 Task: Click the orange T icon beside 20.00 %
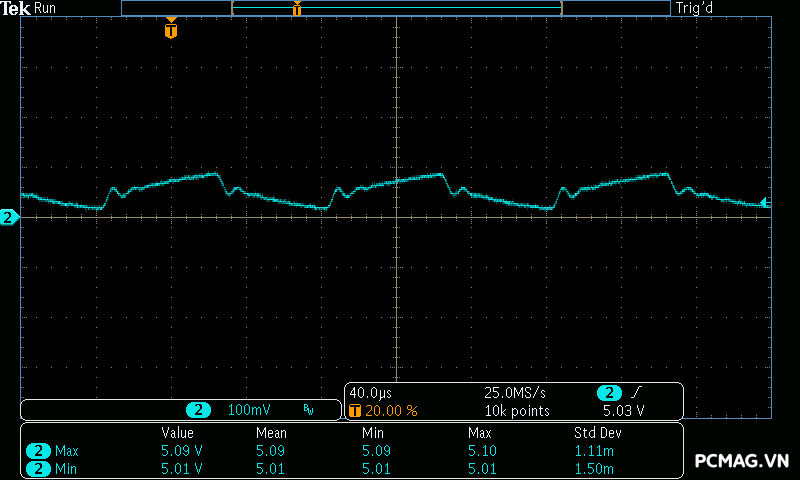pyautogui.click(x=354, y=410)
